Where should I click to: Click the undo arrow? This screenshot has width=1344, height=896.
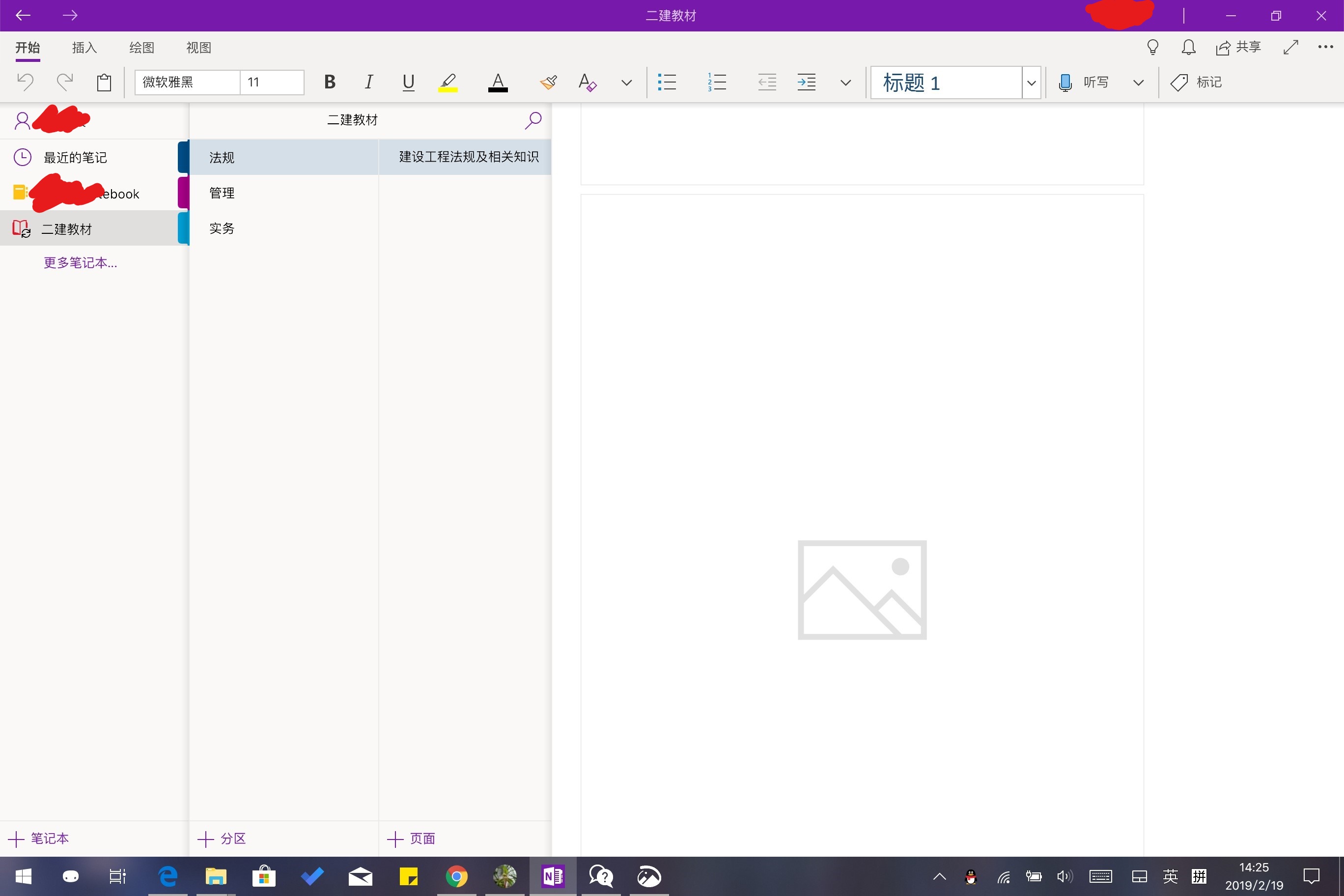tap(25, 82)
